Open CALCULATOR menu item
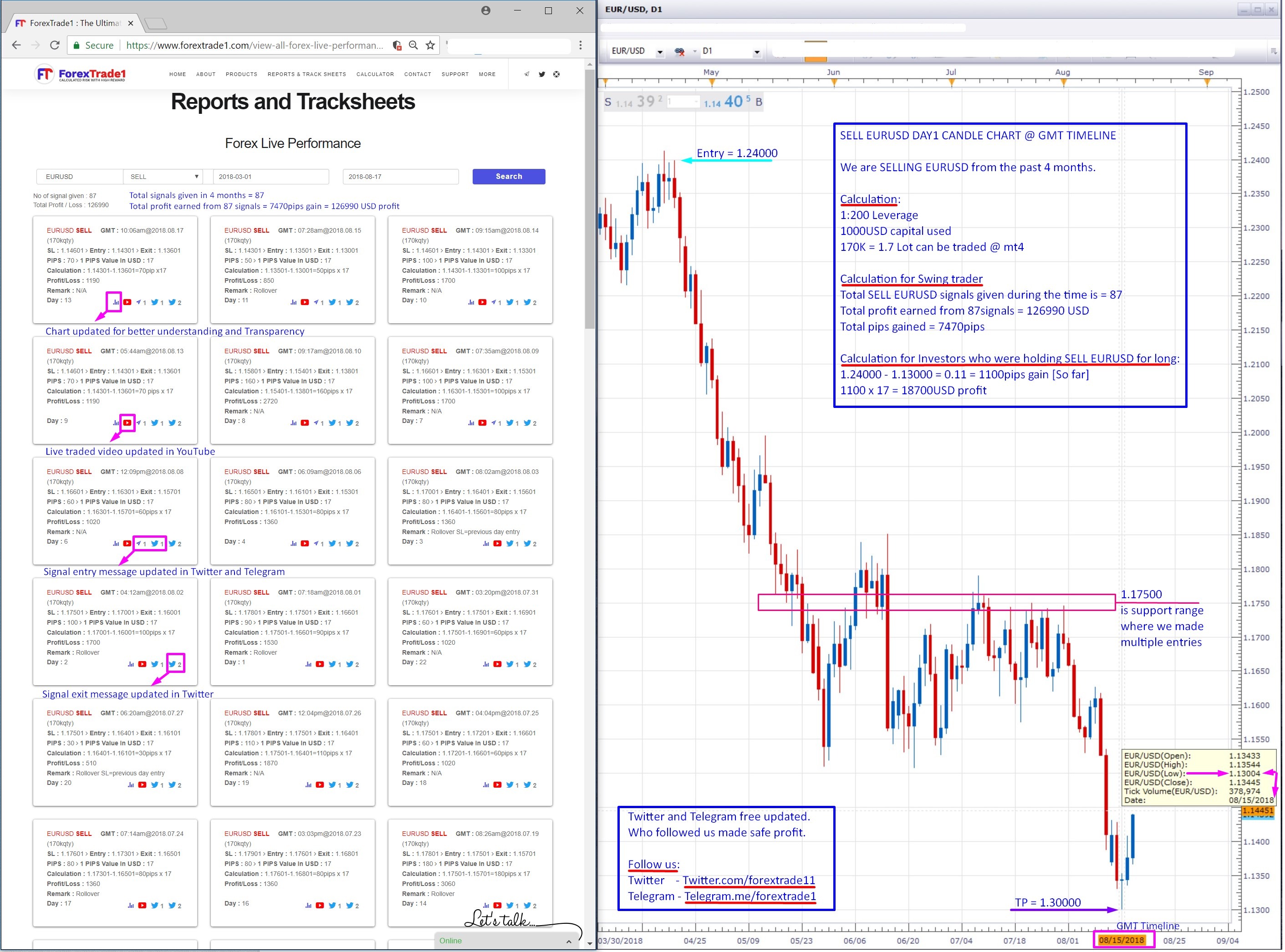The width and height of the screenshot is (1285, 952). [x=376, y=74]
